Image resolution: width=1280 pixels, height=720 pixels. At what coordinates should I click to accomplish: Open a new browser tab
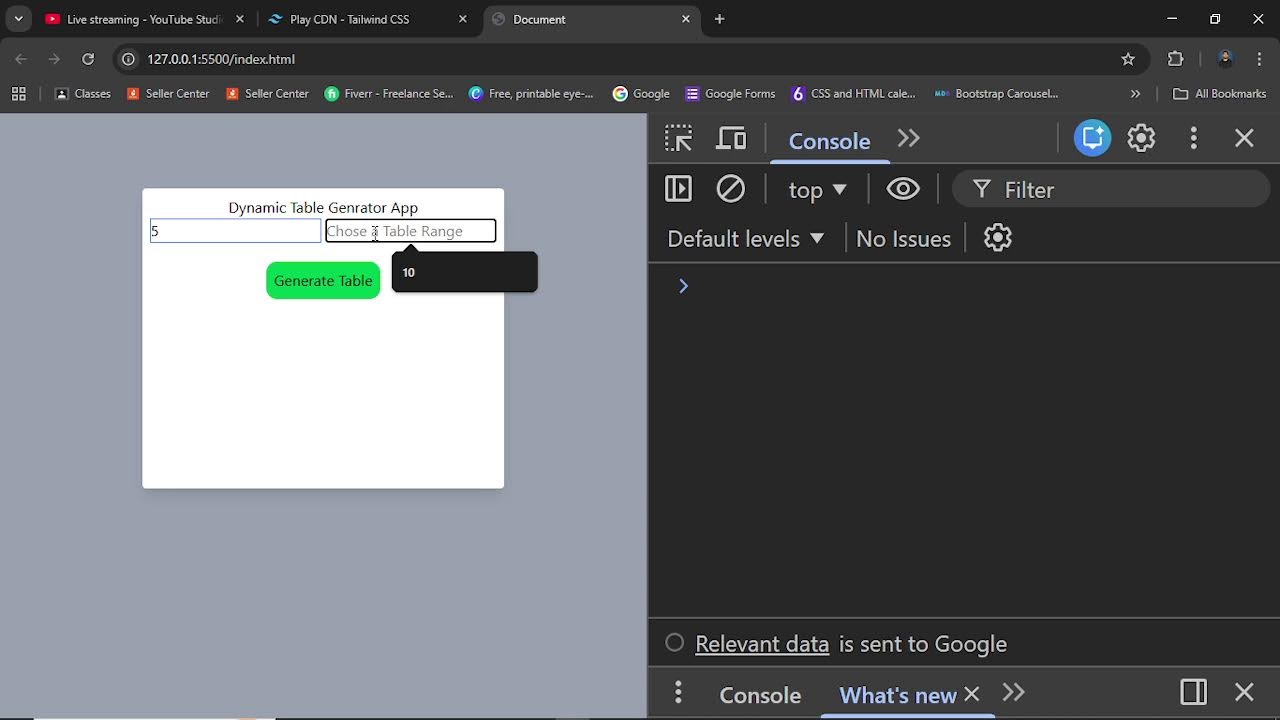[x=719, y=19]
